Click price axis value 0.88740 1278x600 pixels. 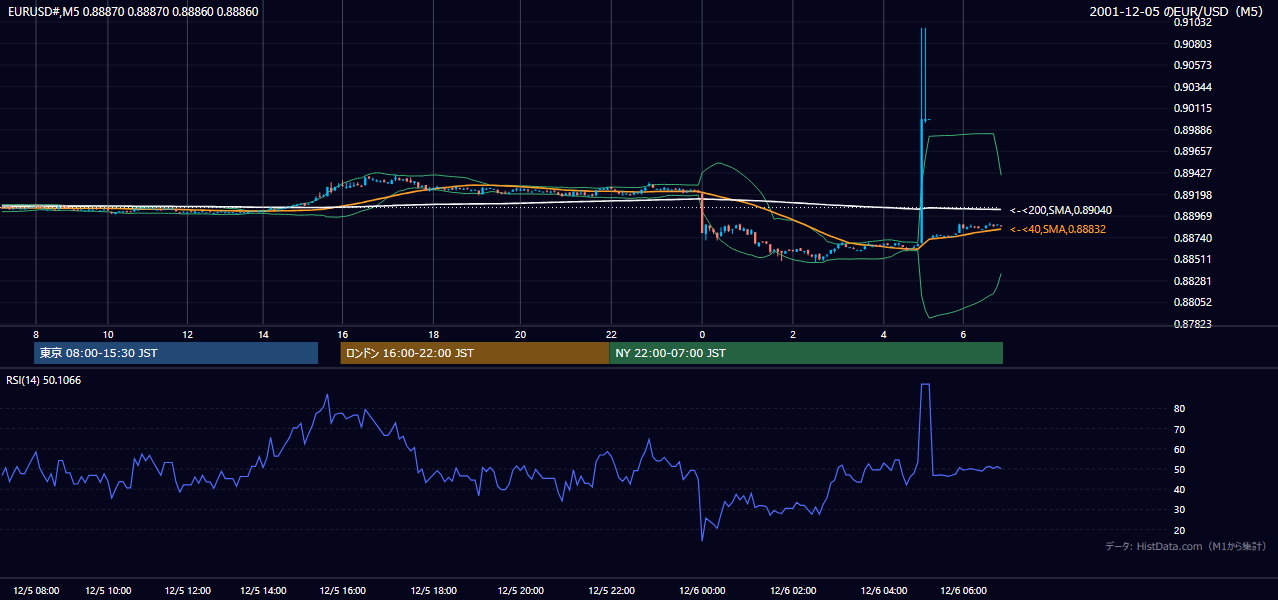[1193, 238]
